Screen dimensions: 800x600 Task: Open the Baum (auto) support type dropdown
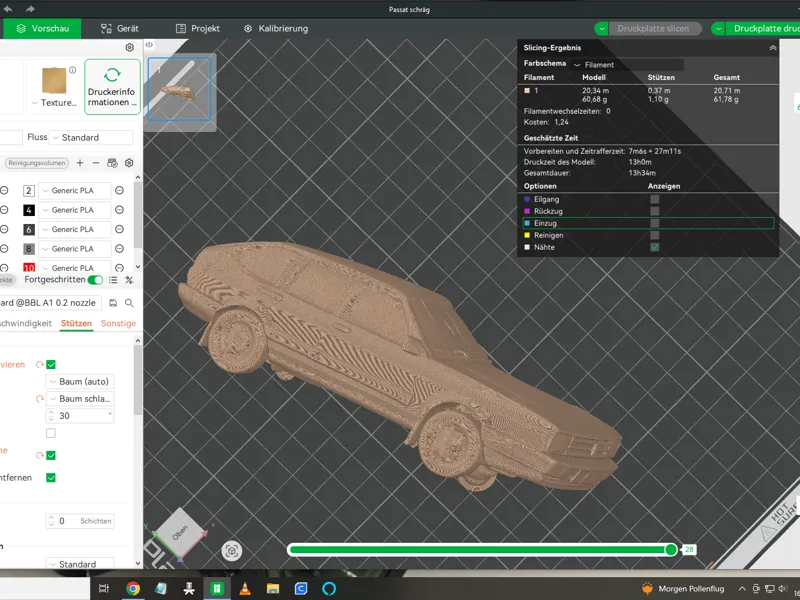click(x=80, y=382)
